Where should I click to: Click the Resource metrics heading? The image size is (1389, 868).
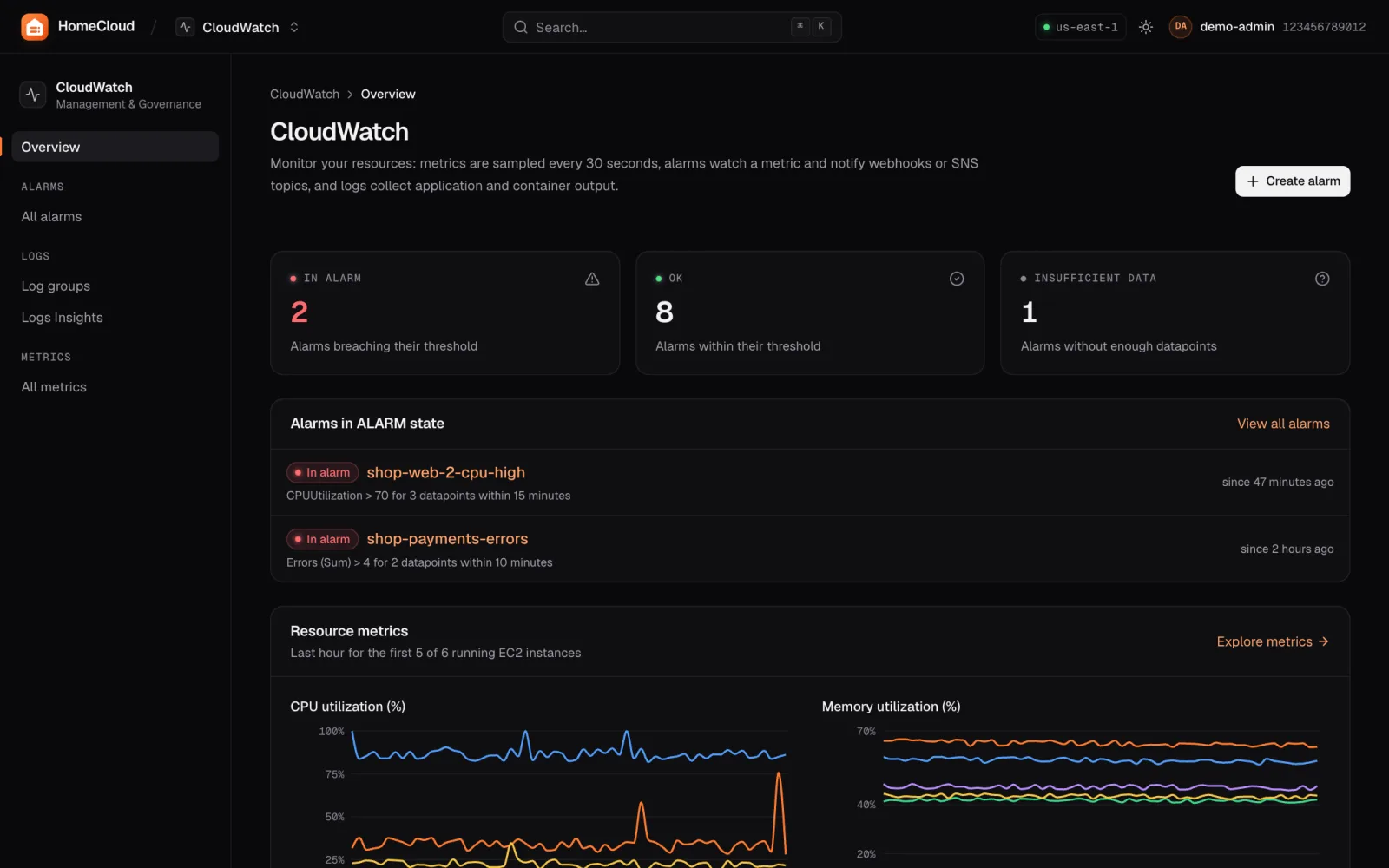coord(349,631)
